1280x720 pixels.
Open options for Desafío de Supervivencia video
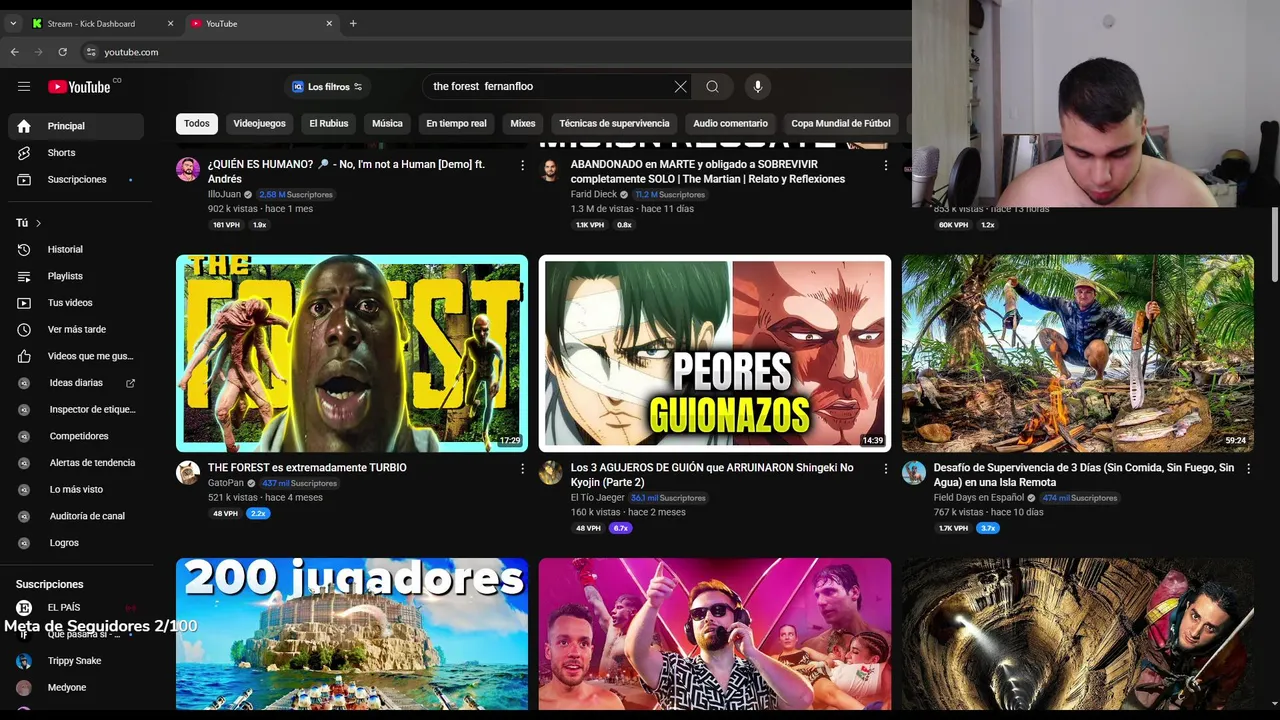(1248, 468)
